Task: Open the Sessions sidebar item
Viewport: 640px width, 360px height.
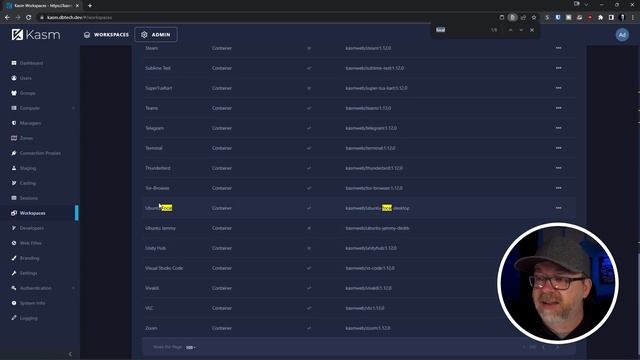Action: (28, 198)
